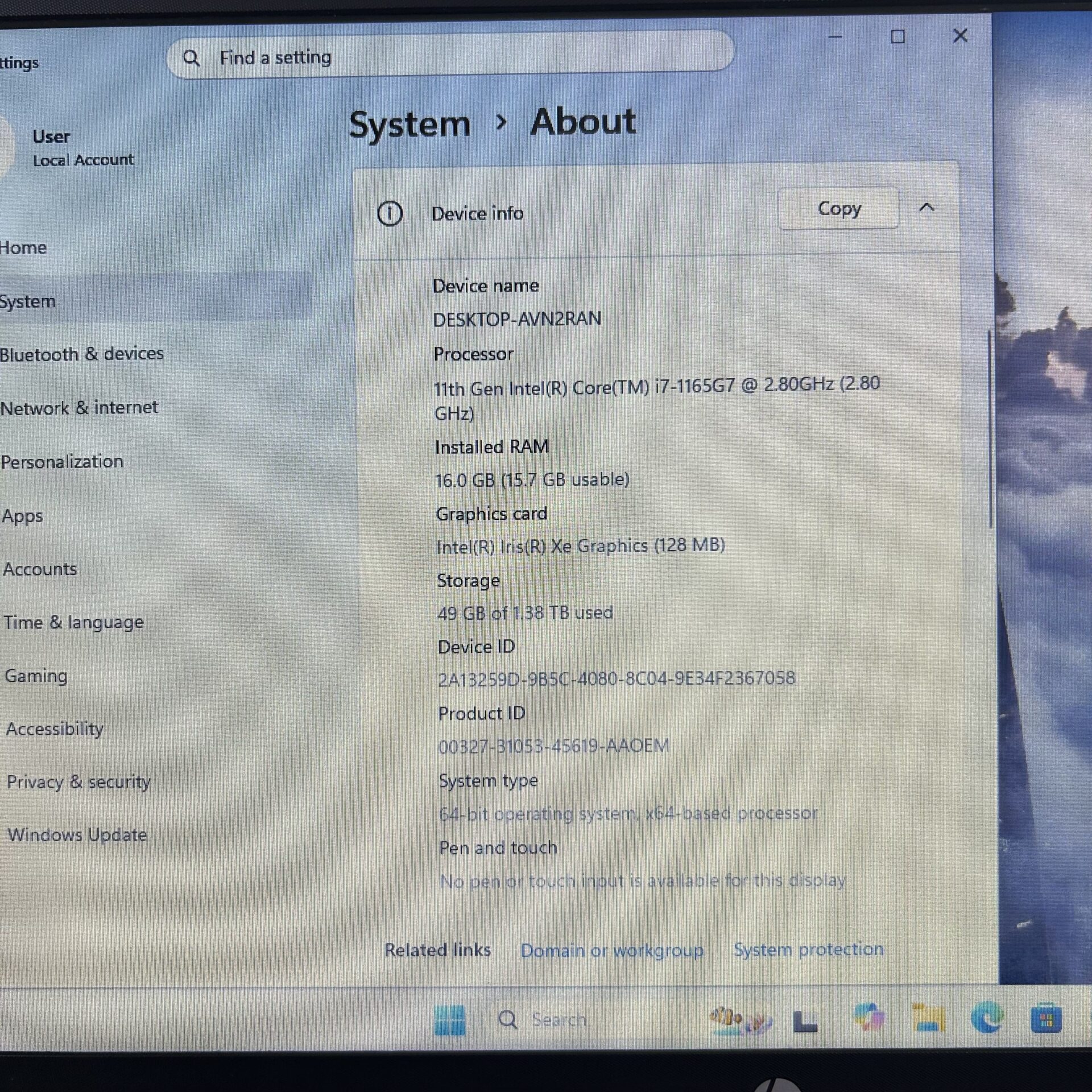Open Time & language settings
Viewport: 1092px width, 1092px height.
click(73, 622)
